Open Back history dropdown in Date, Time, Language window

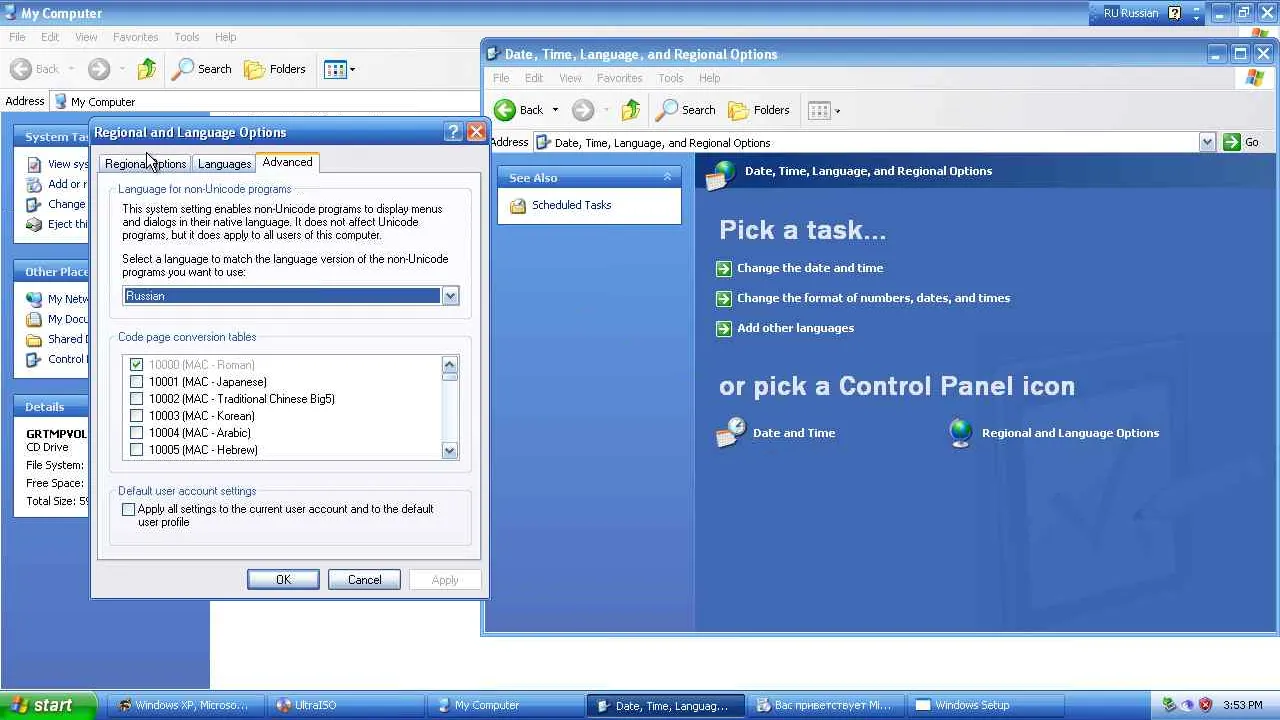[555, 110]
